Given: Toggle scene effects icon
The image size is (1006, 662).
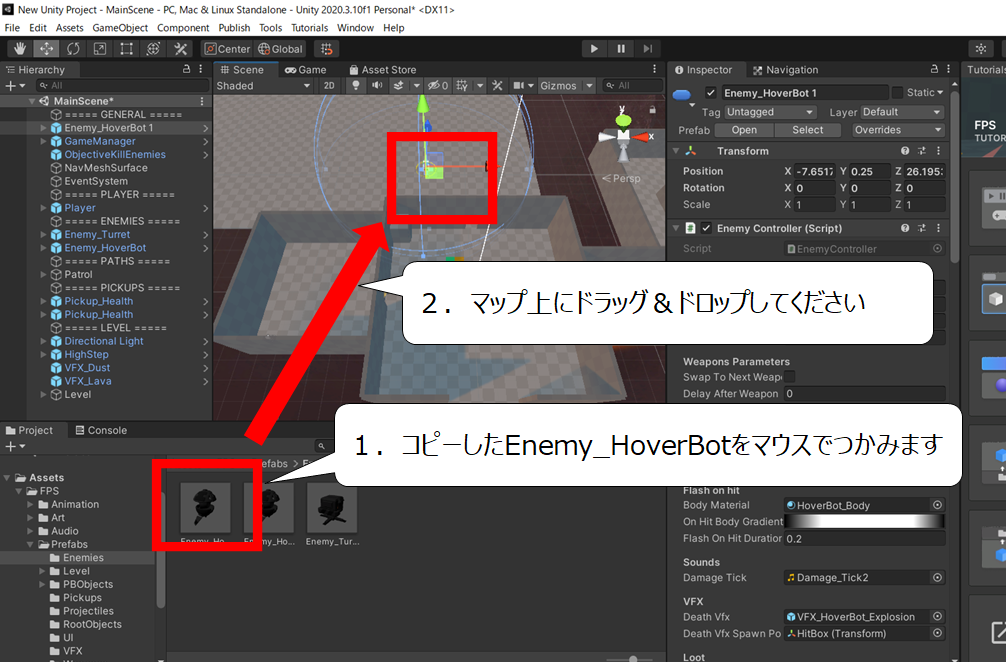Looking at the screenshot, I should click(398, 85).
